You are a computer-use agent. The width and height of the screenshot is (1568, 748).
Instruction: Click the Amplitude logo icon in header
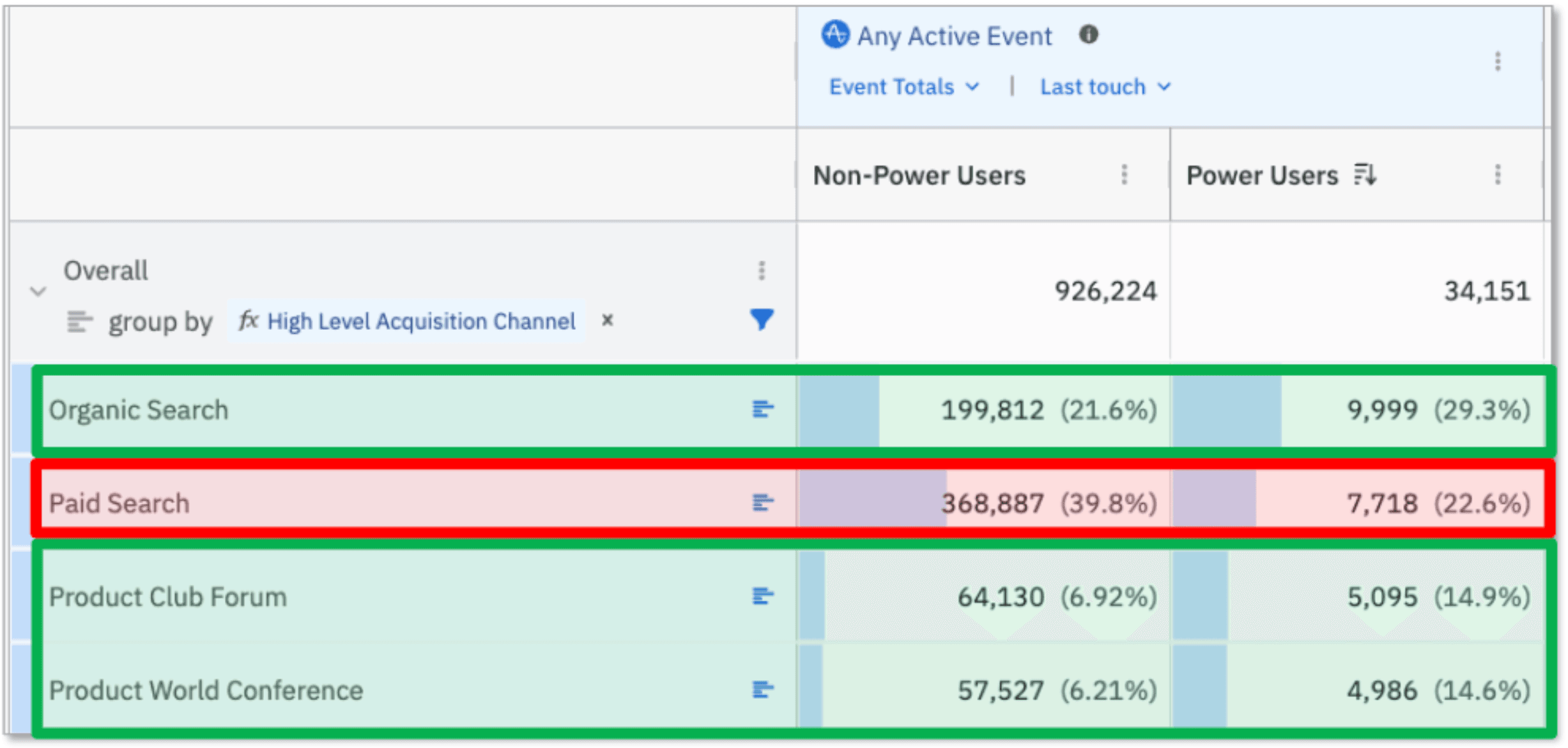(834, 35)
